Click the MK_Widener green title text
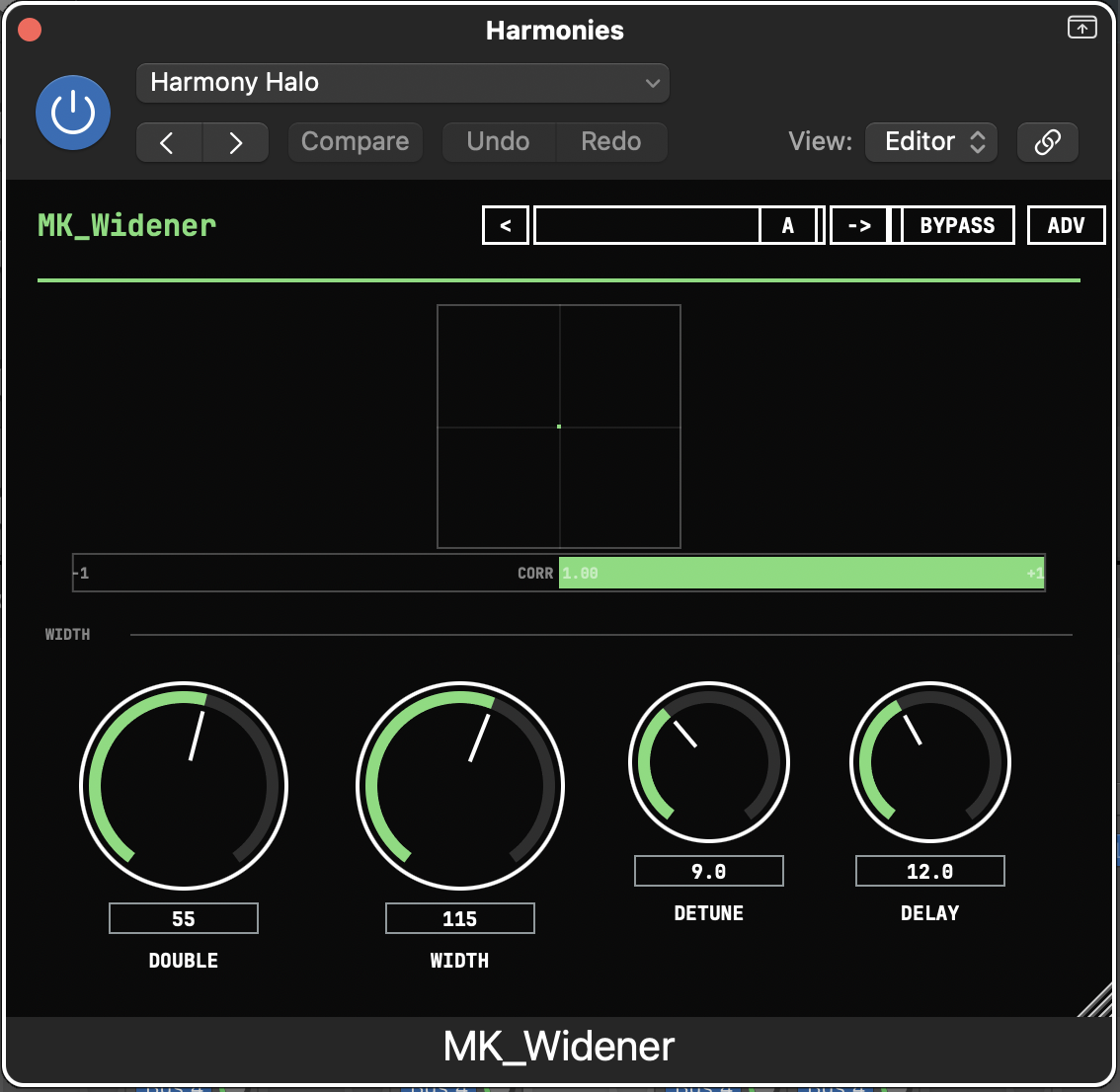Viewport: 1120px width, 1092px height. pos(127,226)
